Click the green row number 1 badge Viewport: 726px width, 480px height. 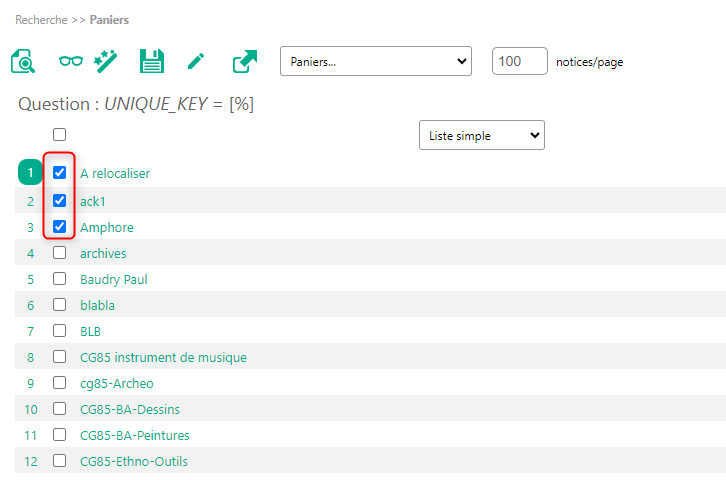pyautogui.click(x=30, y=173)
